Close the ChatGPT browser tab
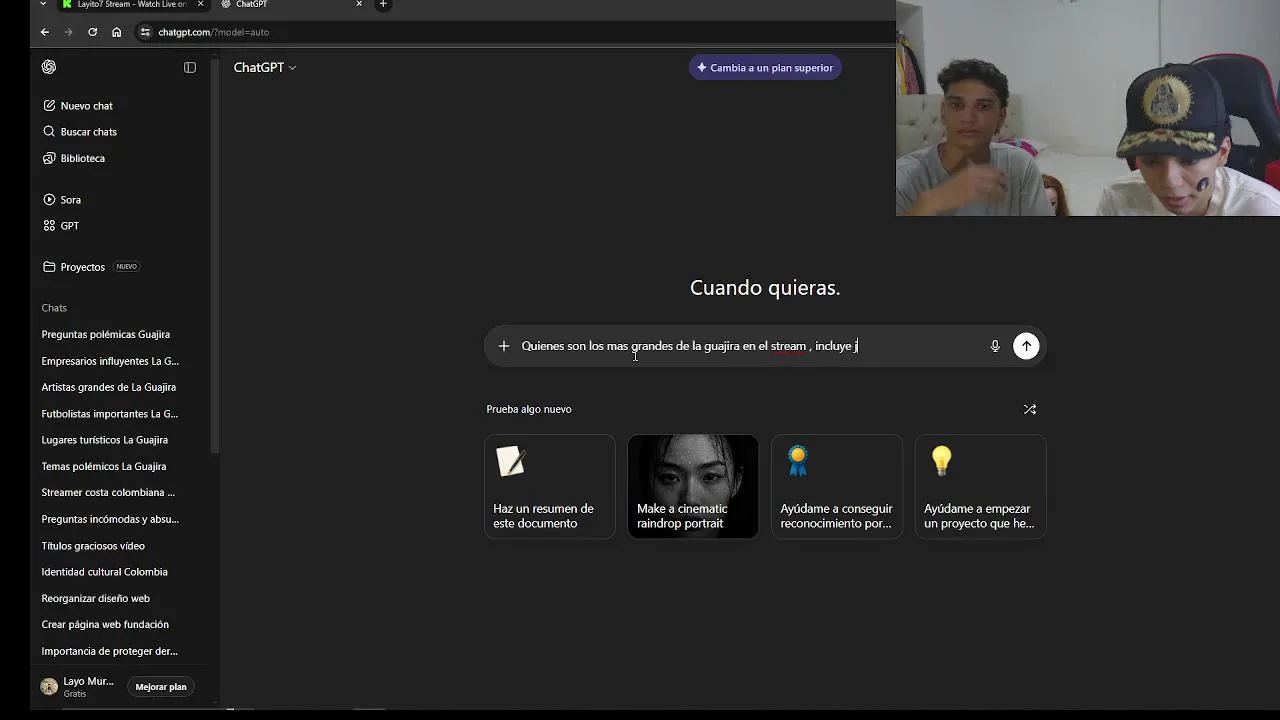 (359, 4)
